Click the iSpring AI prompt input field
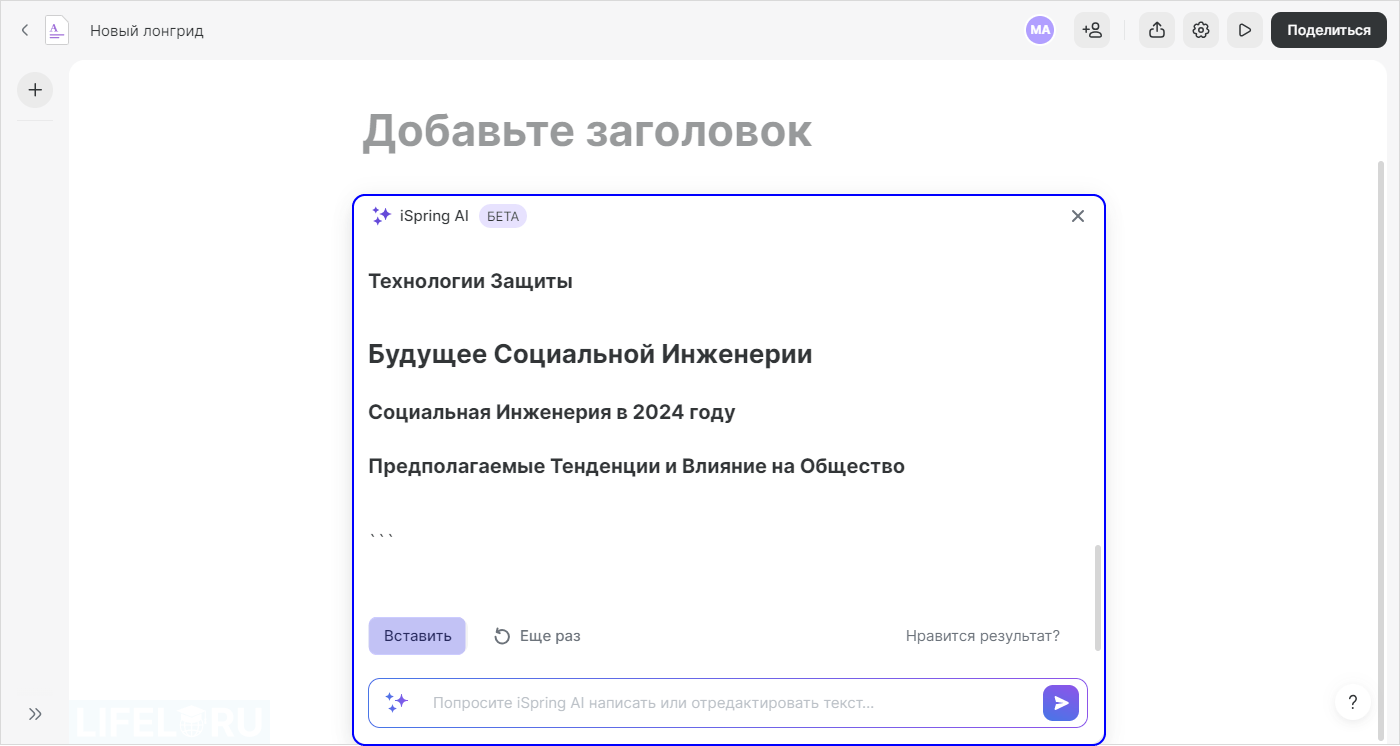This screenshot has width=1400, height=746. tap(700, 703)
